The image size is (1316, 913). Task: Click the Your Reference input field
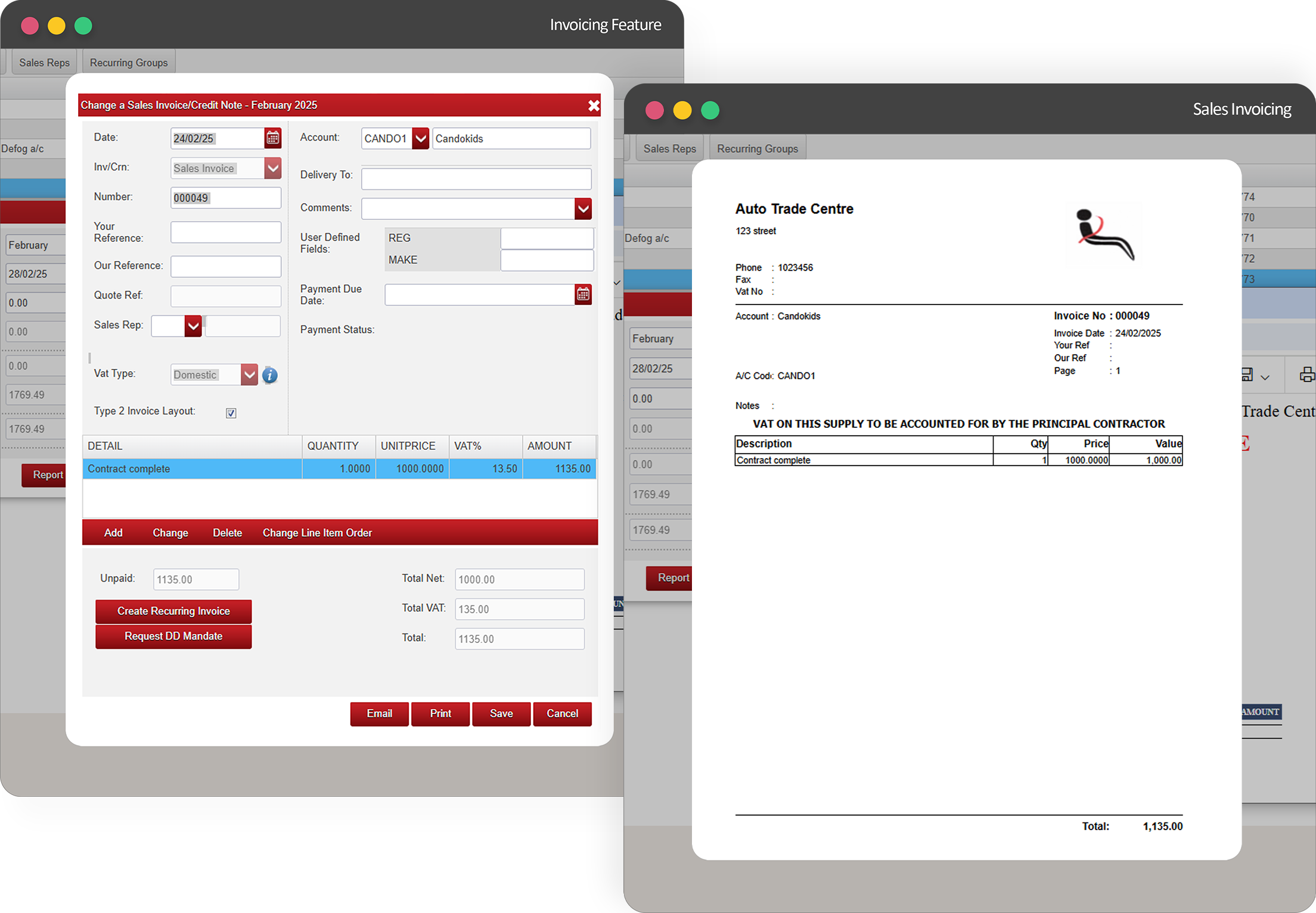click(226, 232)
